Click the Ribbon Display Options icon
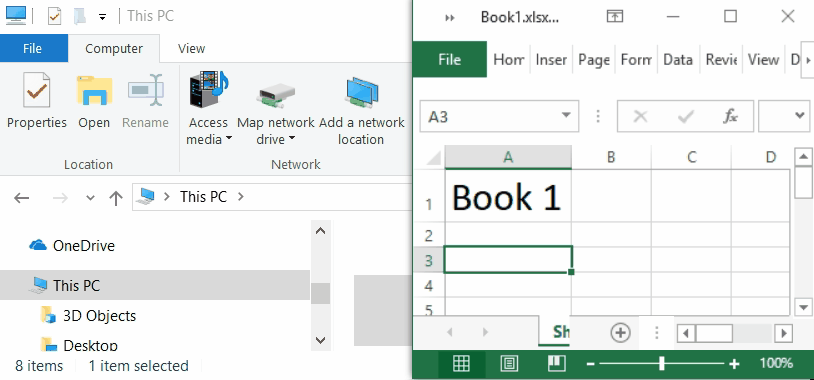This screenshot has width=814, height=380. (615, 17)
